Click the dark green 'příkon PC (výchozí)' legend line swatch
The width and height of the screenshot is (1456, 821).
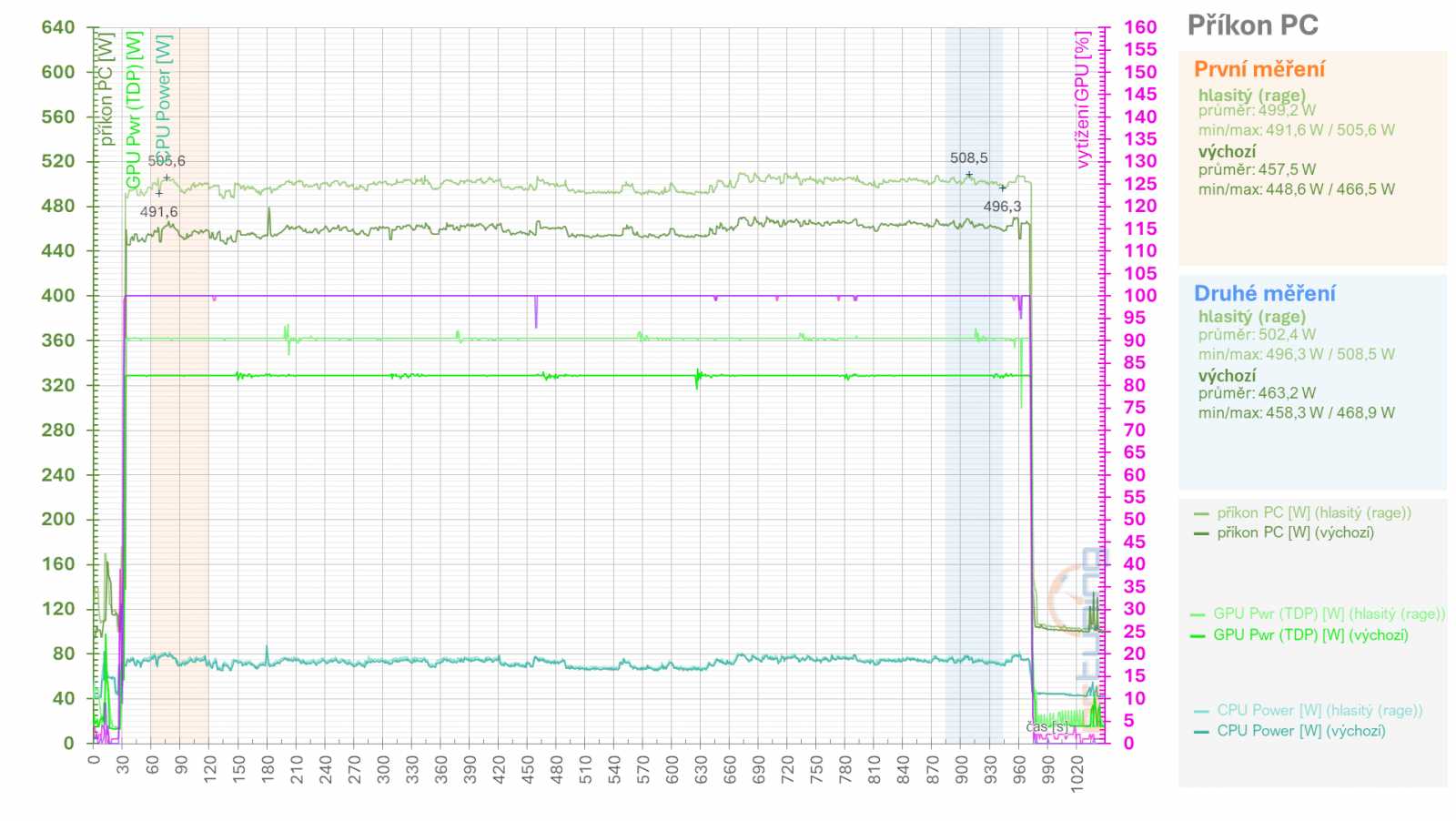tap(1201, 533)
